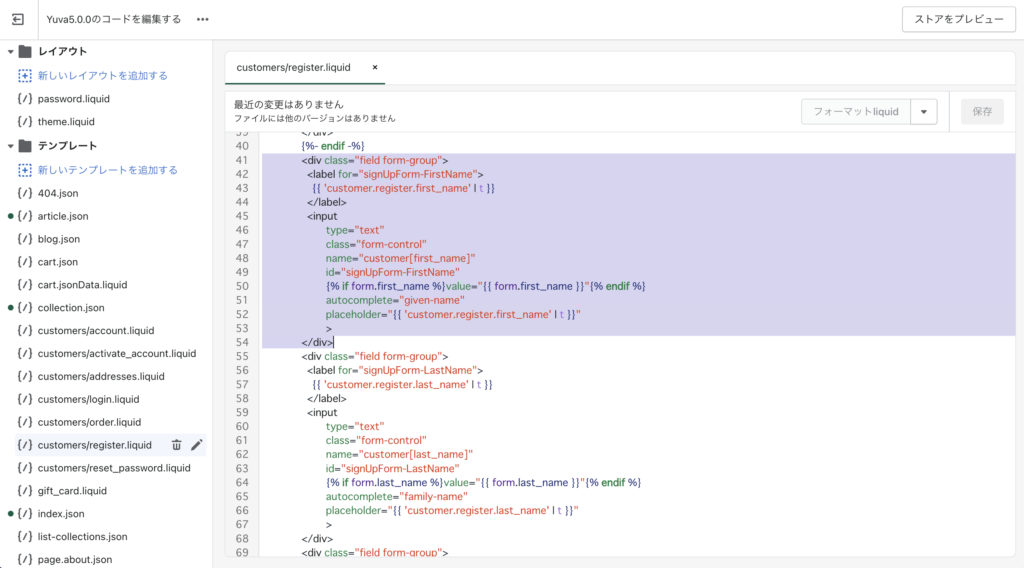Collapse the レイアウト folder
The image size is (1024, 568).
[x=10, y=52]
